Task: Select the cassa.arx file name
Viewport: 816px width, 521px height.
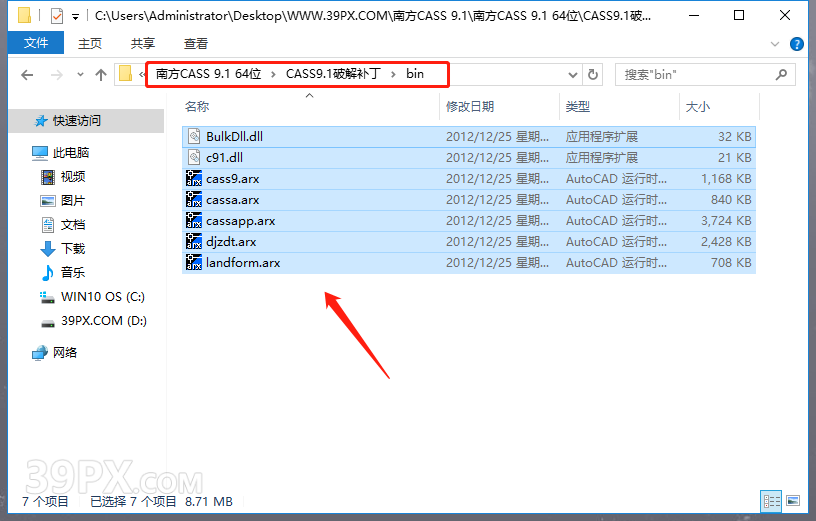Action: [x=233, y=199]
